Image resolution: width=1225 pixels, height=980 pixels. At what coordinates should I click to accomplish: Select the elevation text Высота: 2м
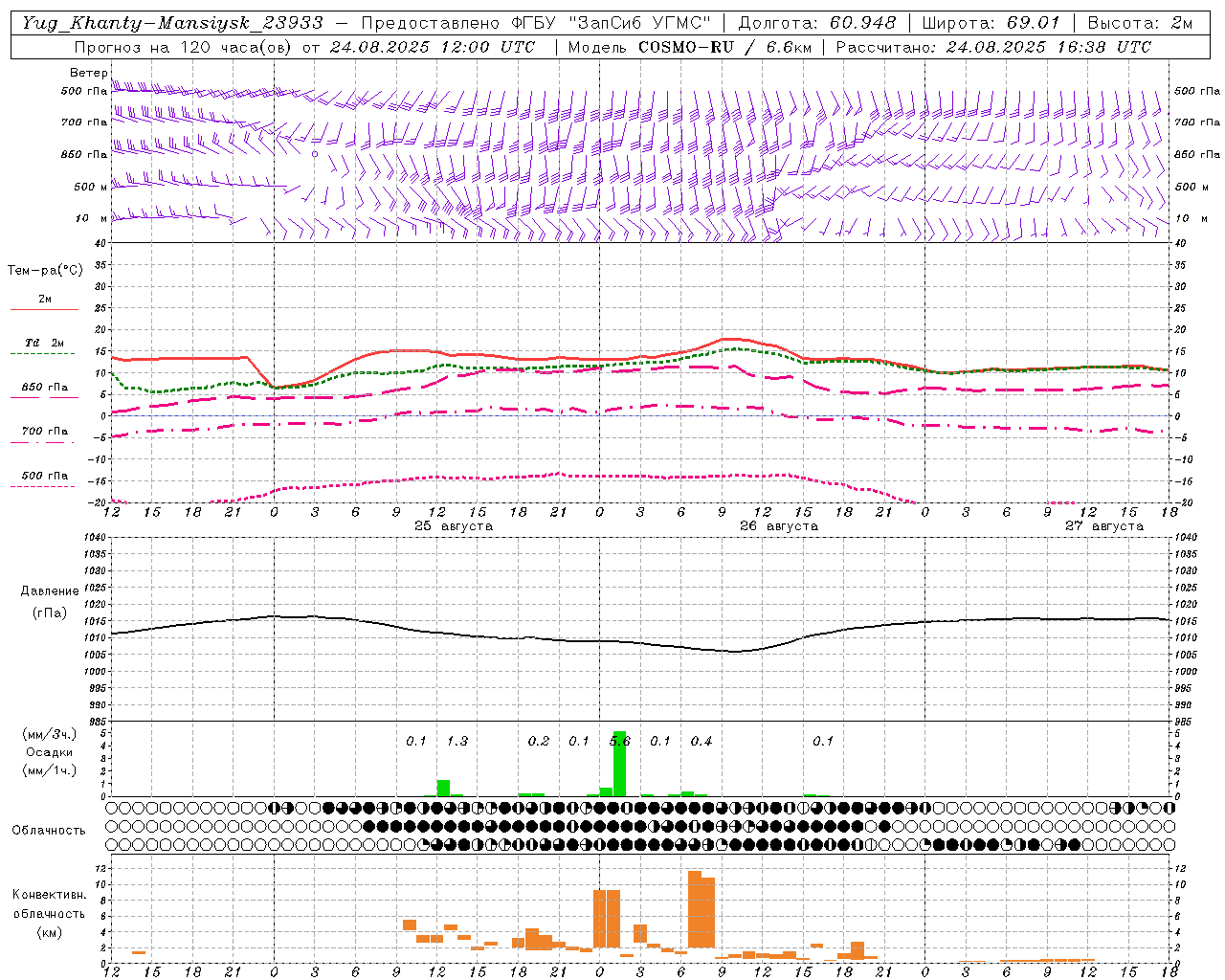tap(1139, 23)
